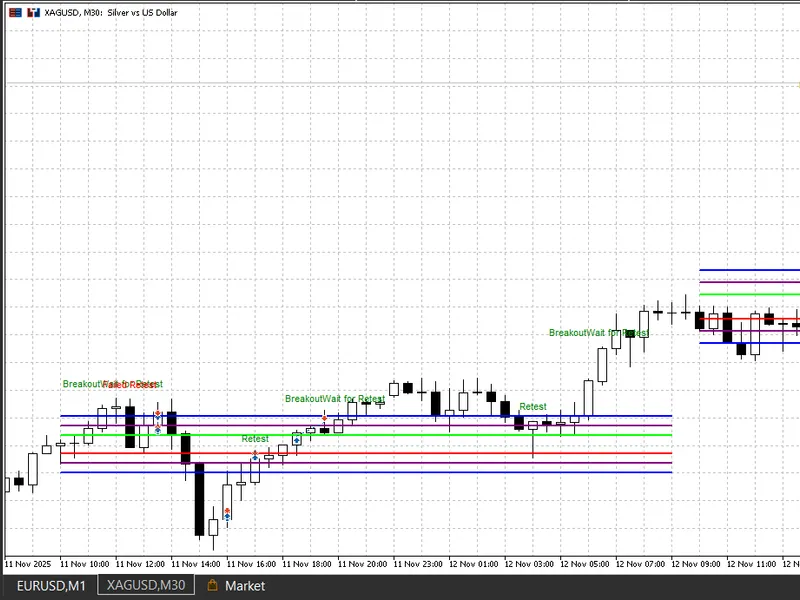The height and width of the screenshot is (600, 800).
Task: Switch to the EURUSD,M1 chart tab
Action: (51, 585)
